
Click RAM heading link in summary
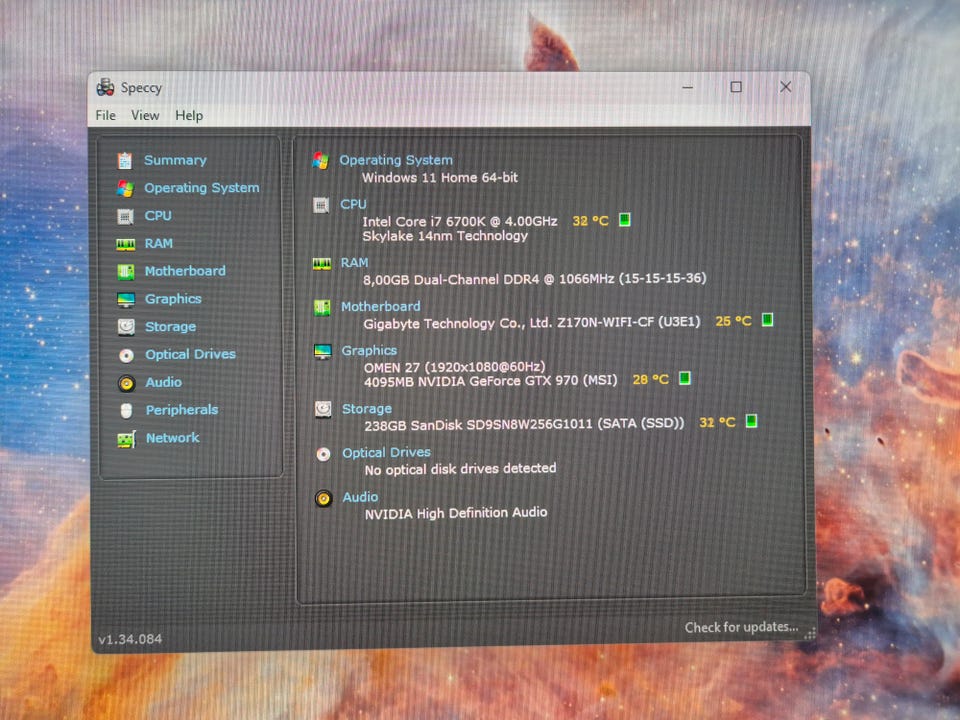coord(354,263)
